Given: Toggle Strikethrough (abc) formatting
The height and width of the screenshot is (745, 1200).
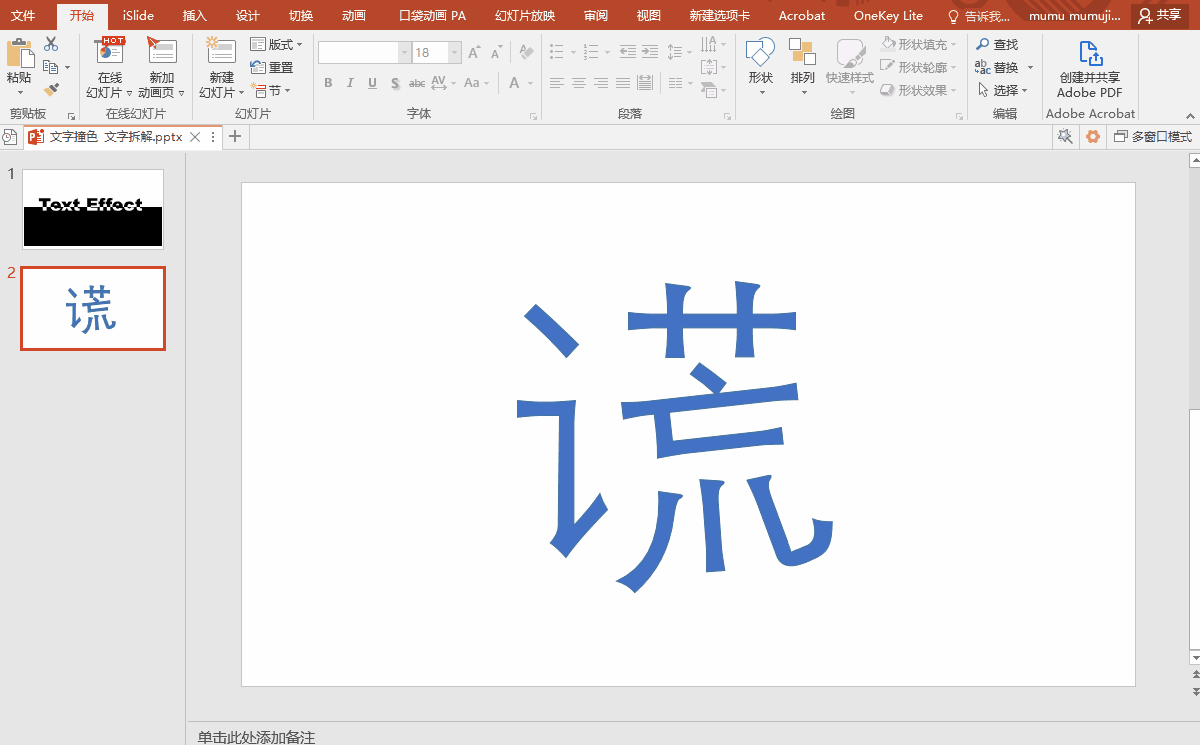Looking at the screenshot, I should pyautogui.click(x=418, y=83).
